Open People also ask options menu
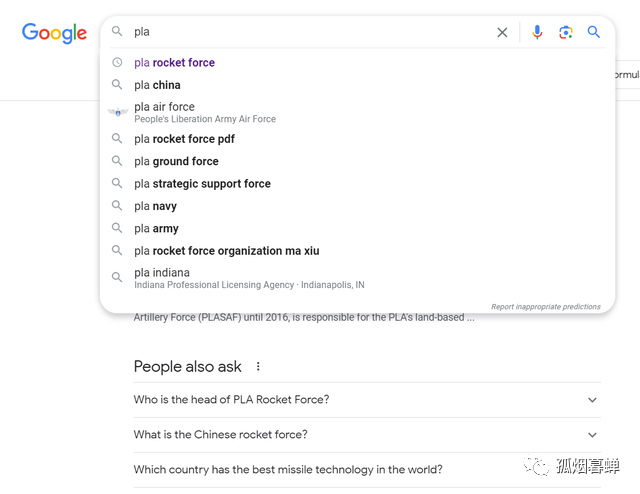 point(258,367)
